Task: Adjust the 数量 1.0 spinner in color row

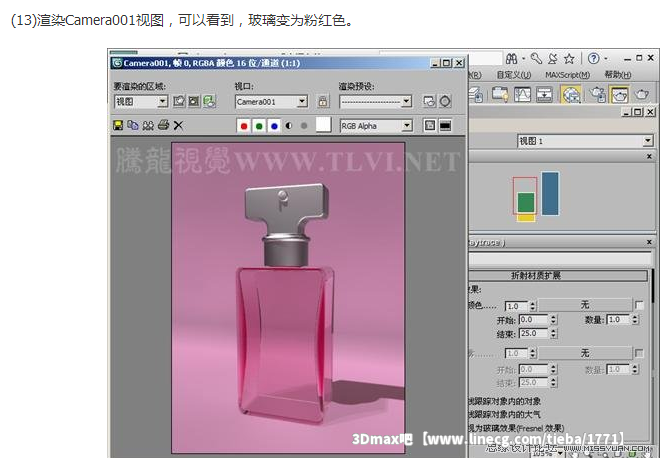Action: coord(635,320)
